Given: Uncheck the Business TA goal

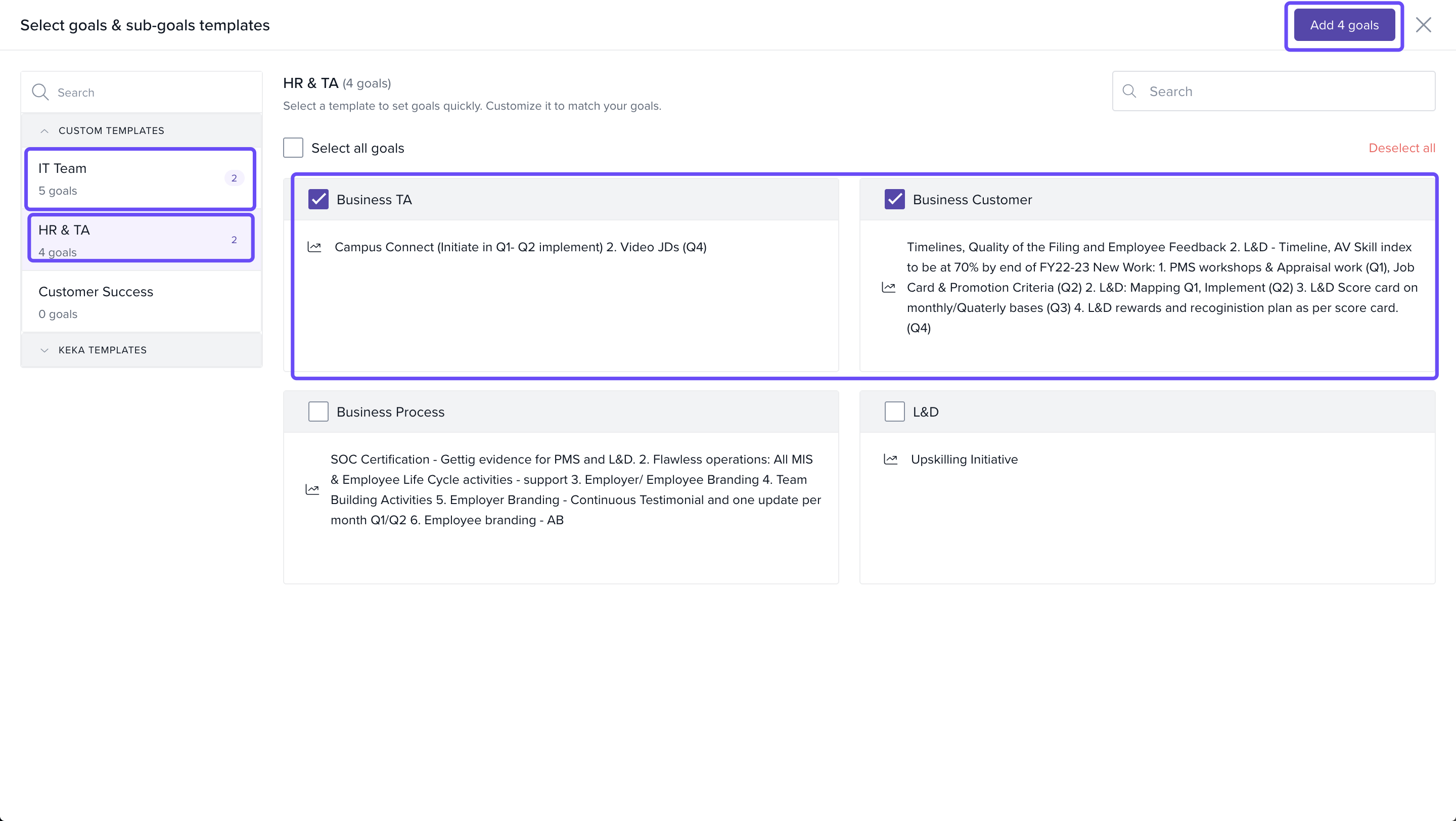Looking at the screenshot, I should pyautogui.click(x=318, y=200).
